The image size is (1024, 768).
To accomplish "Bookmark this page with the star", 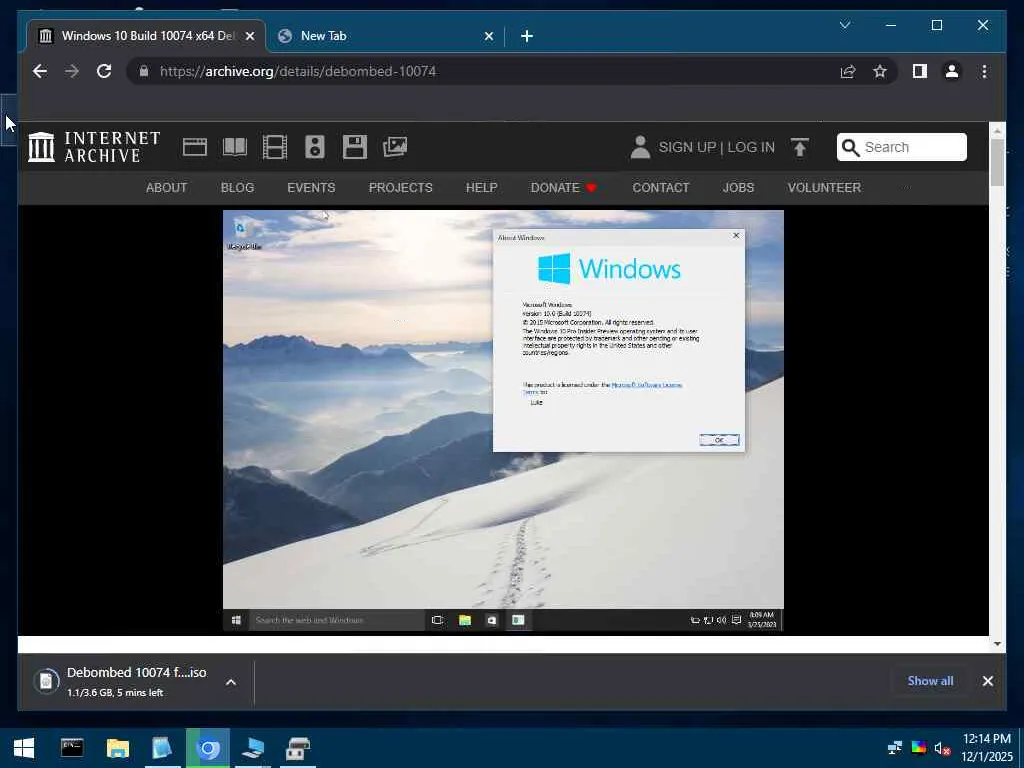I will (x=880, y=71).
